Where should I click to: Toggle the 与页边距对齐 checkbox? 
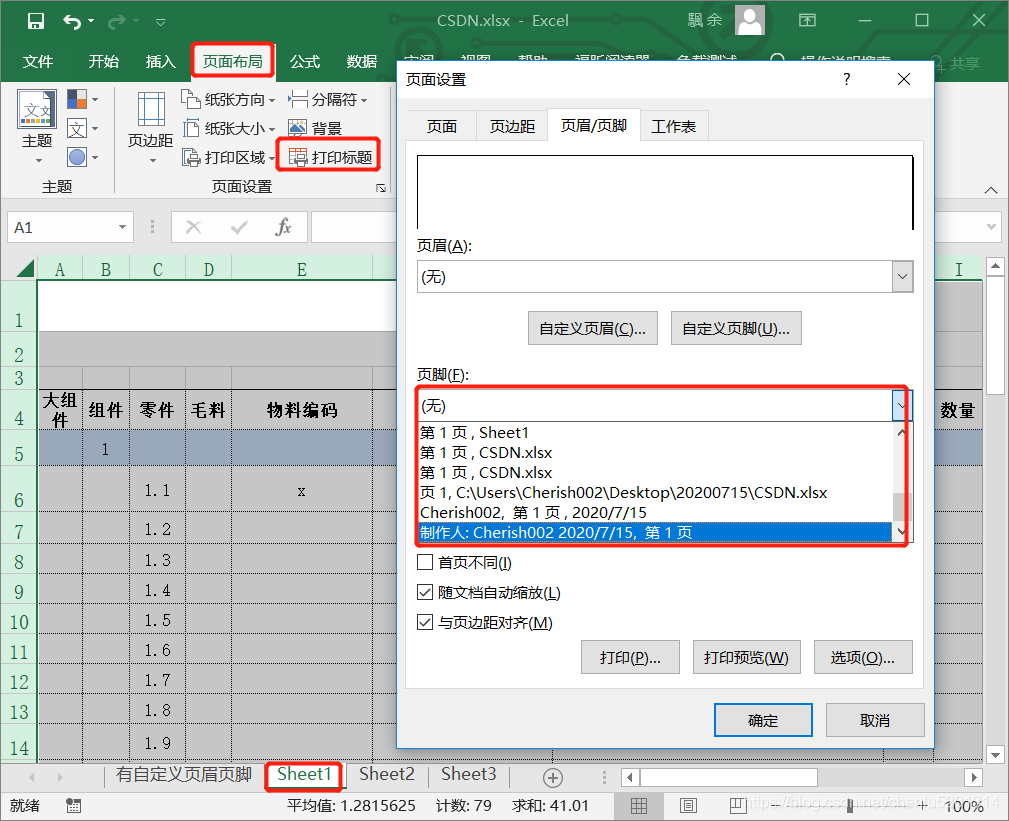(425, 622)
